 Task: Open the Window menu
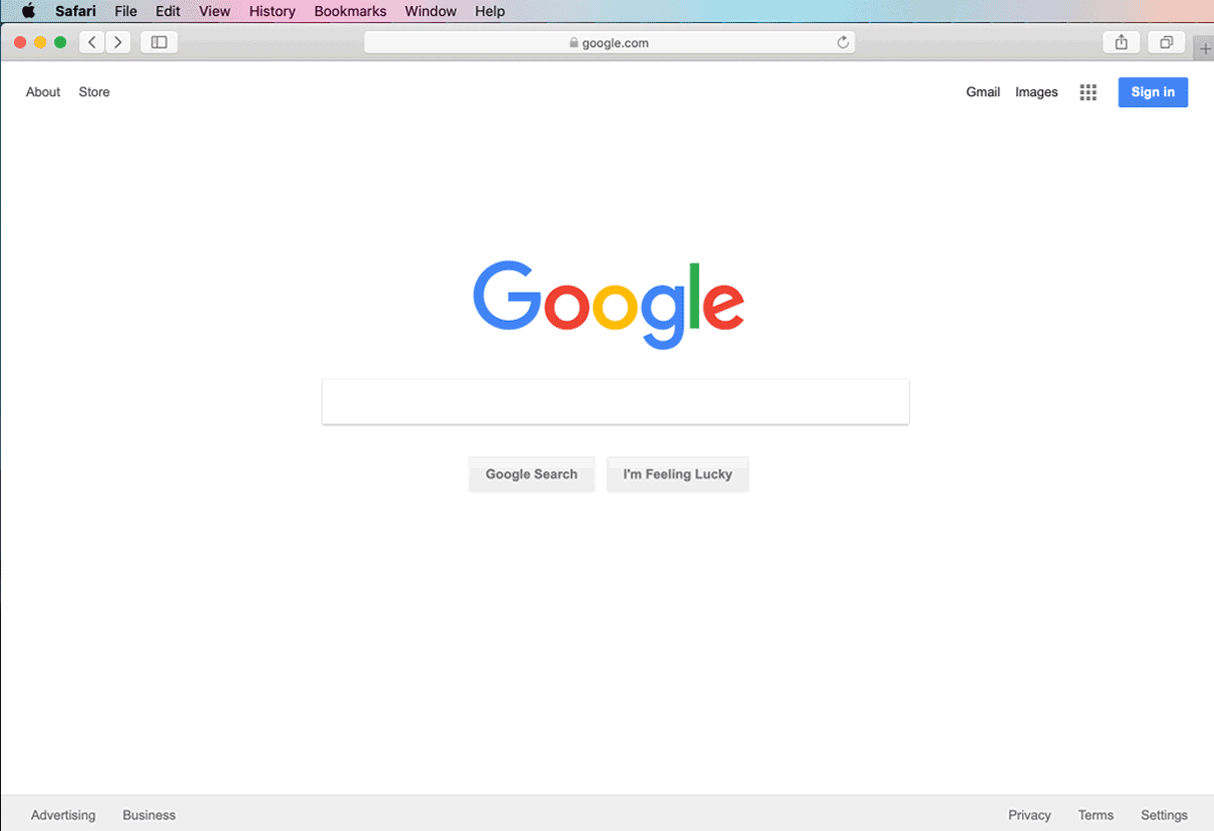point(431,11)
